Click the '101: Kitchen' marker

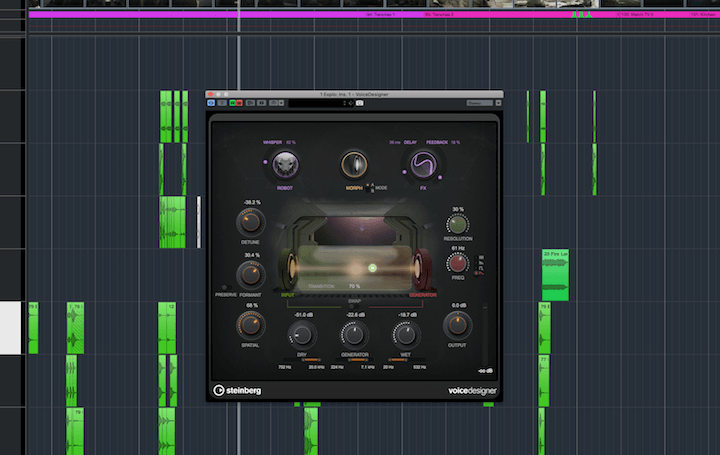coord(703,15)
